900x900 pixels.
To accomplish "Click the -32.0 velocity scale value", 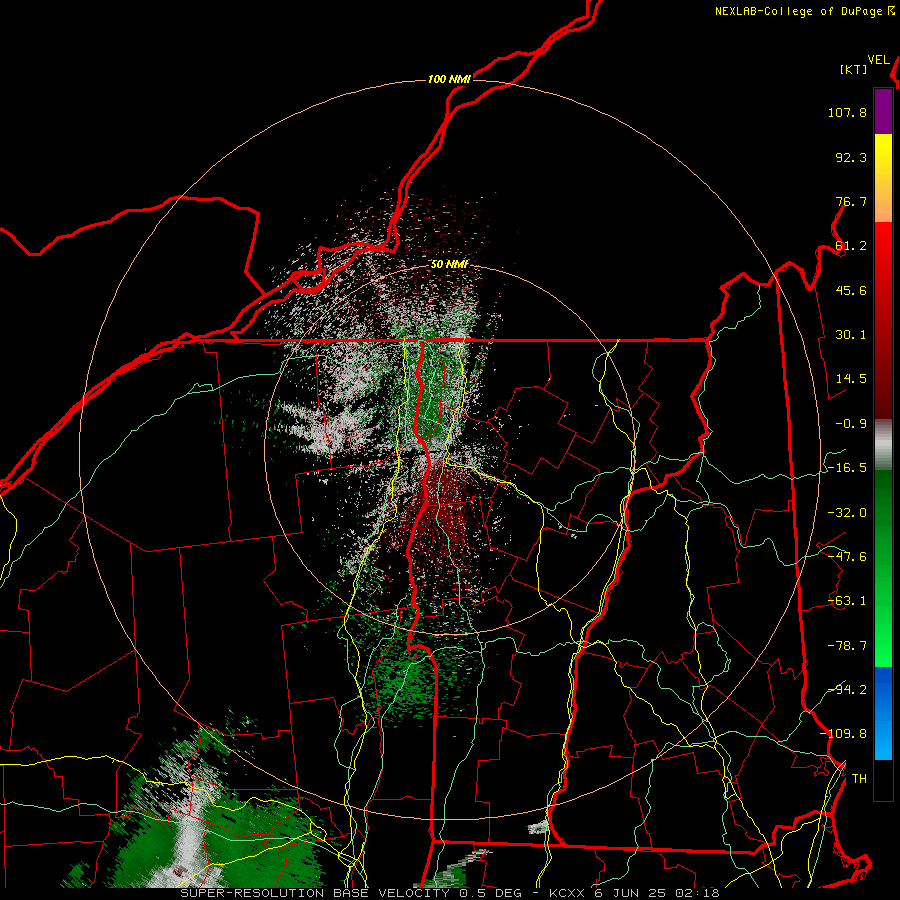I will pyautogui.click(x=847, y=513).
